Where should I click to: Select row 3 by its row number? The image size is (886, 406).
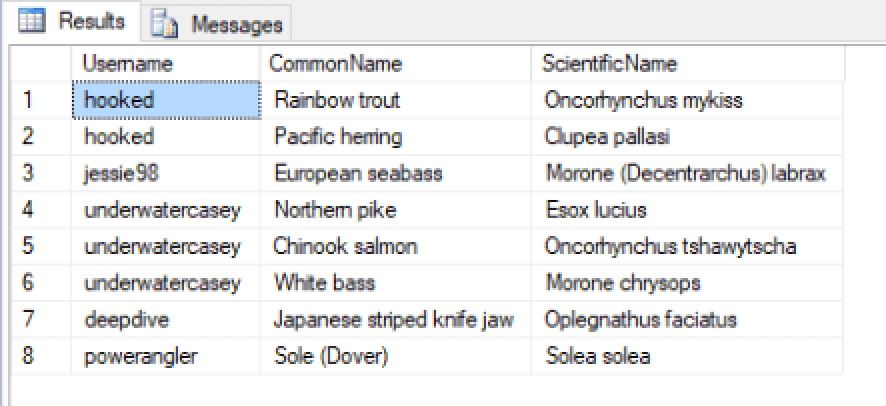30,173
